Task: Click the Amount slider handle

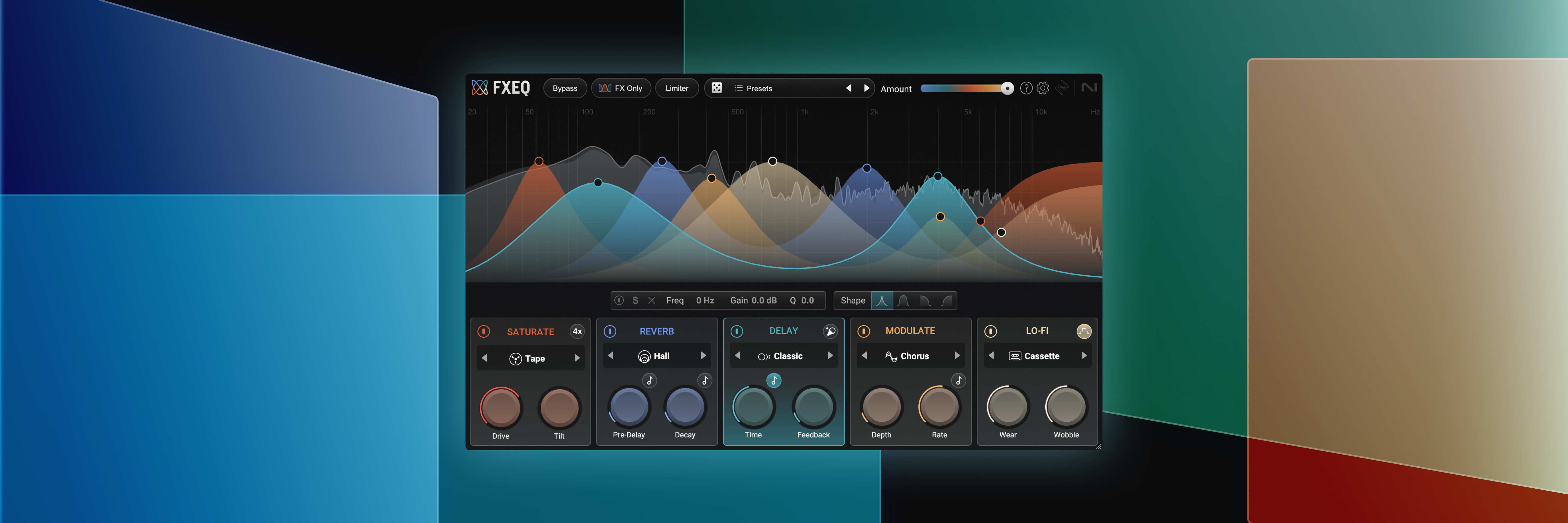Action: coord(1007,88)
